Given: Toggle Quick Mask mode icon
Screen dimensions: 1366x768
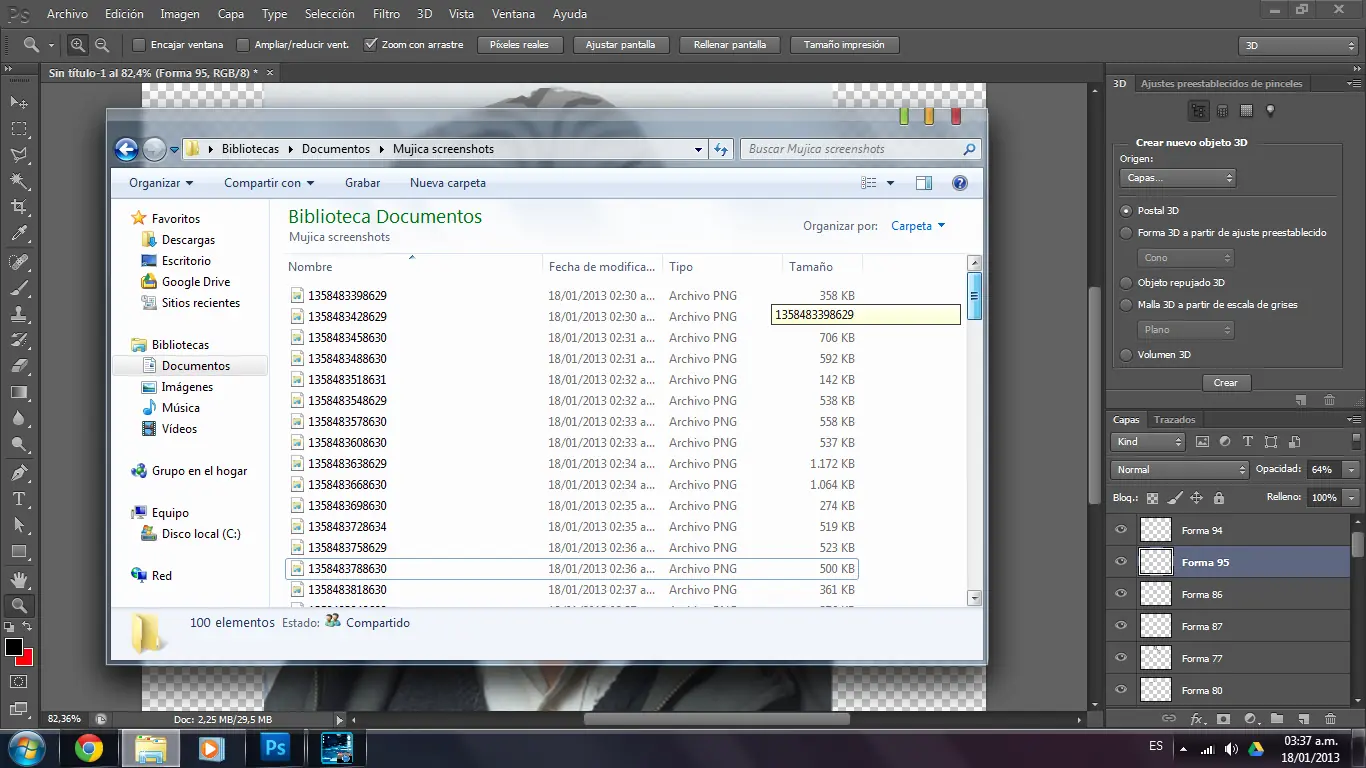Looking at the screenshot, I should pos(19,681).
